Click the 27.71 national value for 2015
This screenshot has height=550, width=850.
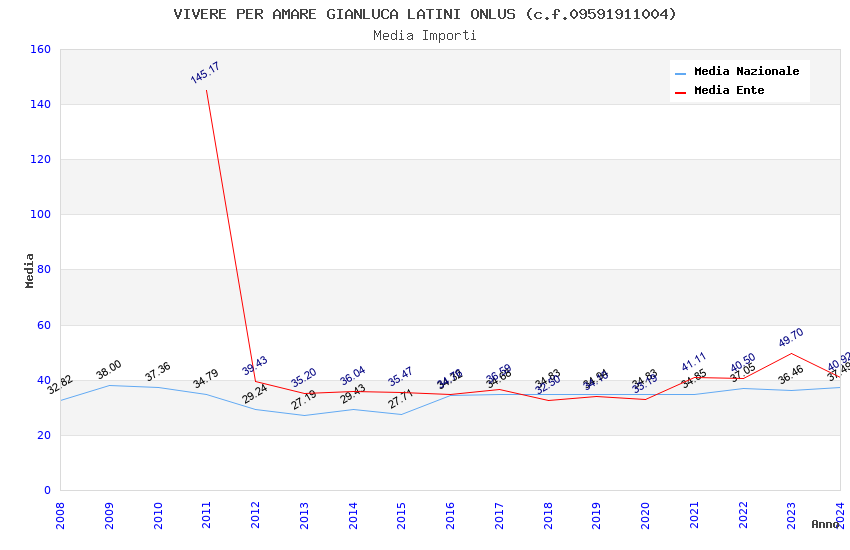pos(401,399)
